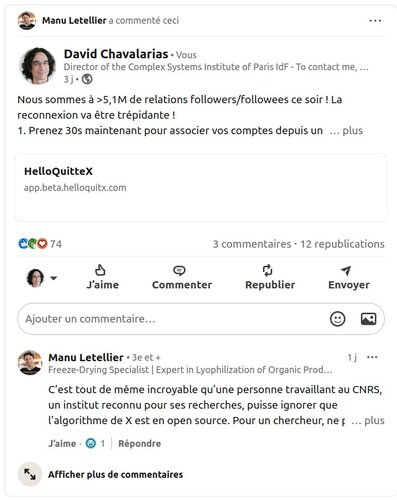The image size is (397, 500).
Task: Open Manu Letellier's comment three-dot menu
Action: click(372, 357)
